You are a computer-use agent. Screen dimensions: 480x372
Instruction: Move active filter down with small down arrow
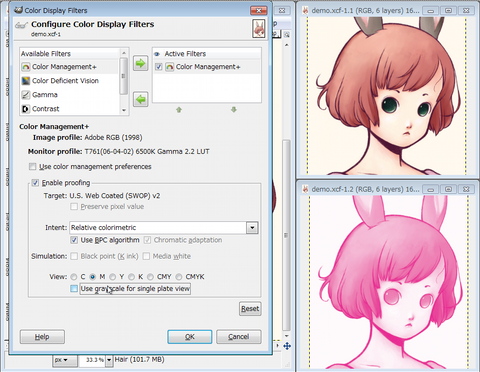234,109
